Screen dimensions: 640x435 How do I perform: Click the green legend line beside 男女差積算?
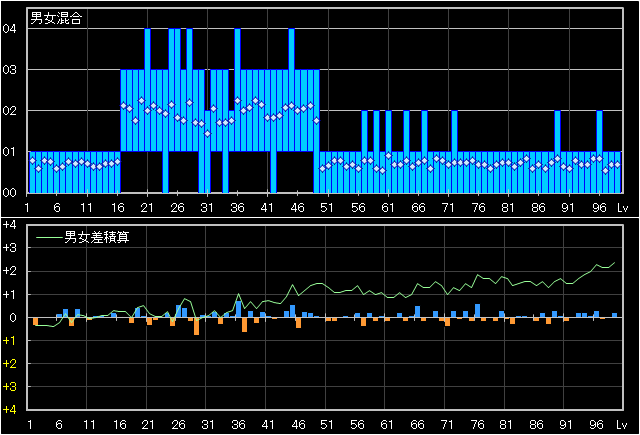point(50,237)
